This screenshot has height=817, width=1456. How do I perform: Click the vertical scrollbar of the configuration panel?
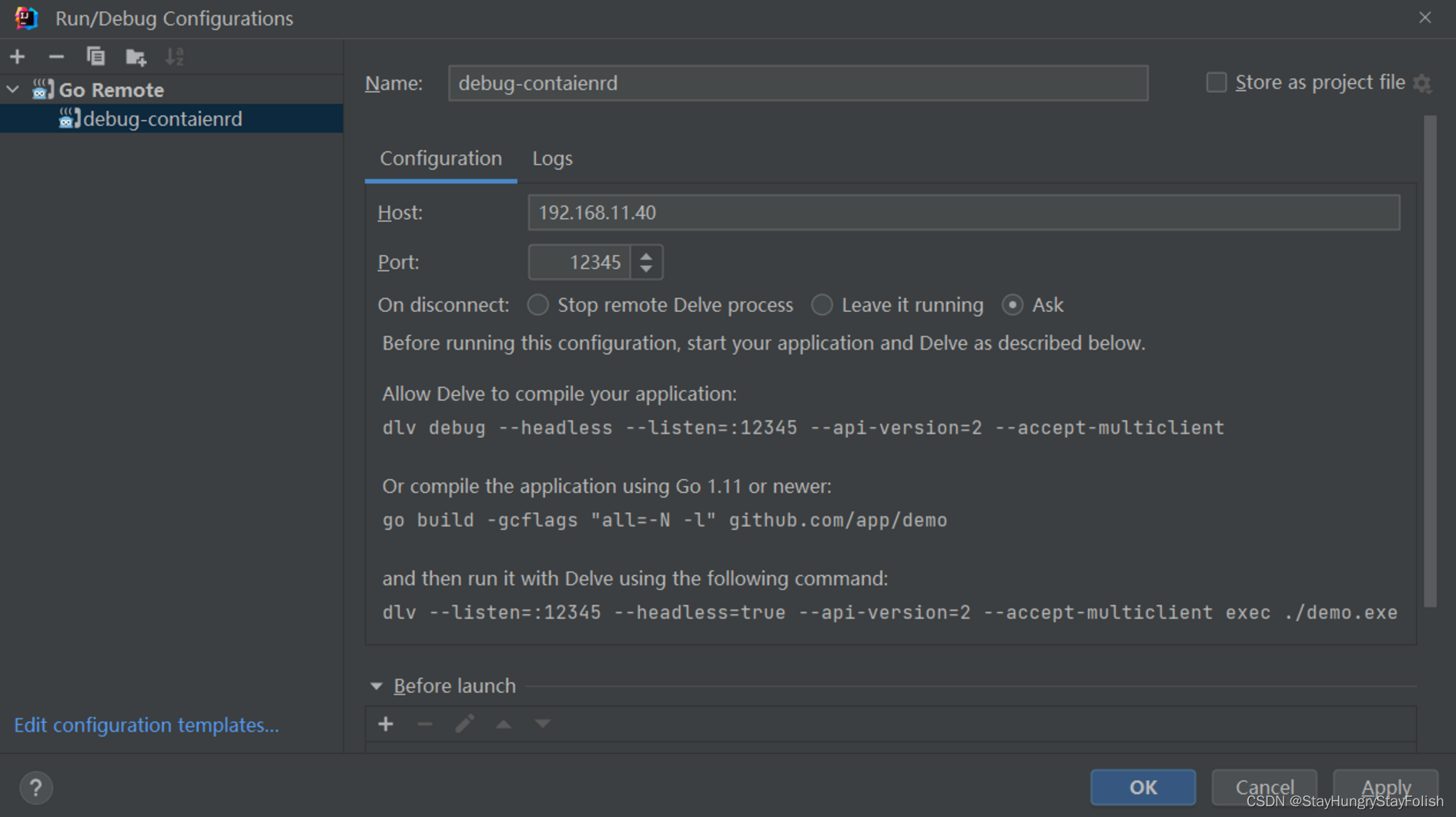[1430, 362]
